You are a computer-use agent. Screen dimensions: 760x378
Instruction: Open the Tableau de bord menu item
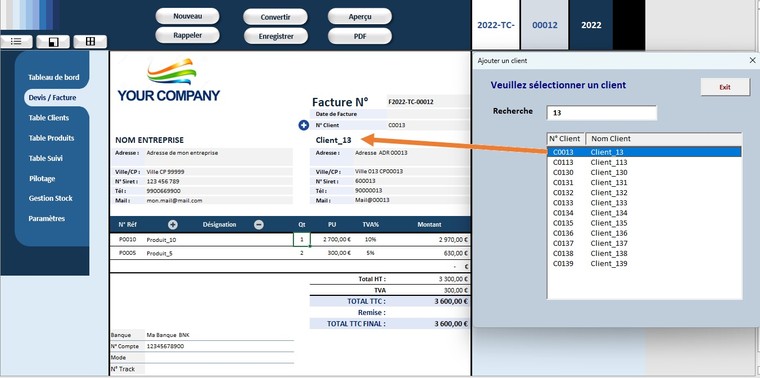coord(53,78)
